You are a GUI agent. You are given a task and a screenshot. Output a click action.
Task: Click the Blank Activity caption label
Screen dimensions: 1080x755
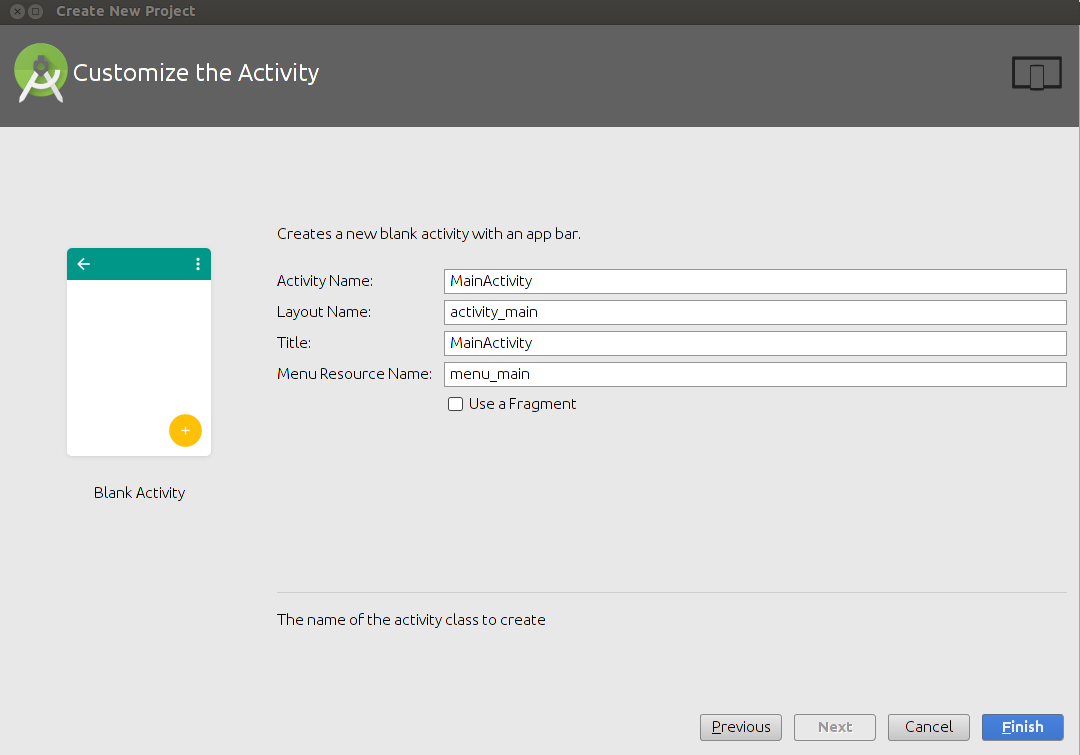coord(139,493)
